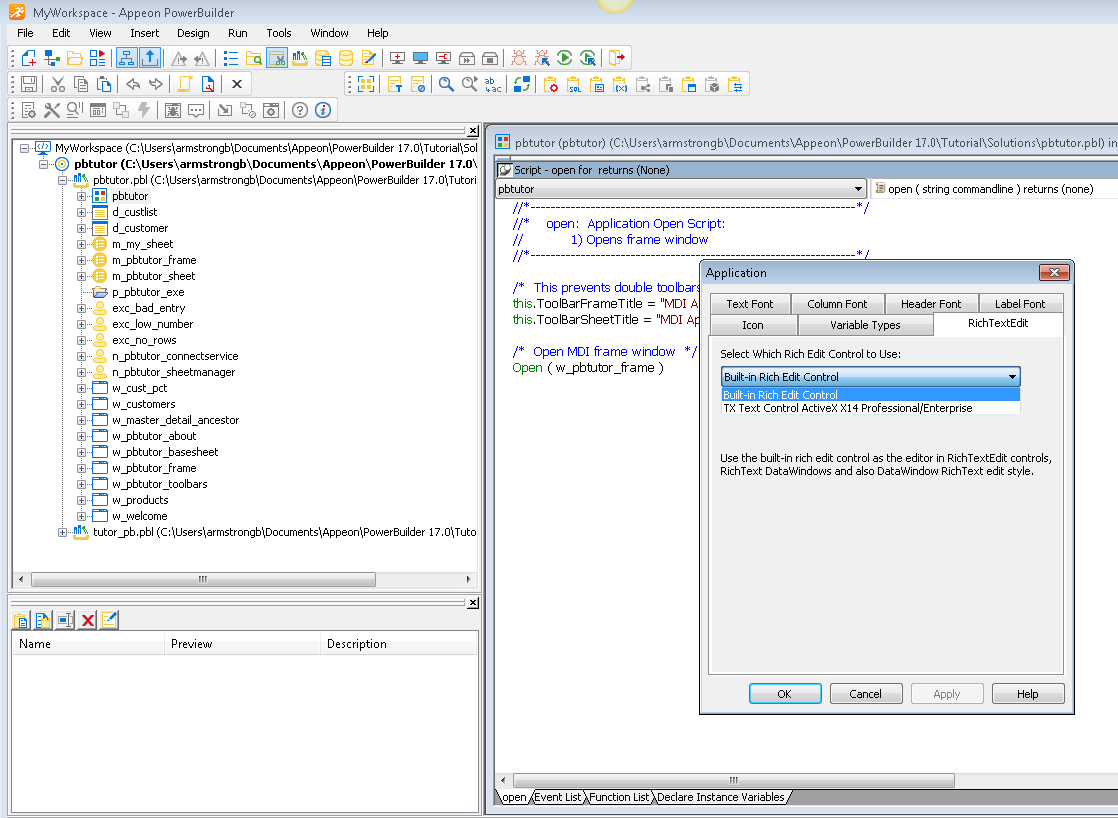Click the script editor horizontal scrollbar
The height and width of the screenshot is (818, 1118).
coord(734,780)
